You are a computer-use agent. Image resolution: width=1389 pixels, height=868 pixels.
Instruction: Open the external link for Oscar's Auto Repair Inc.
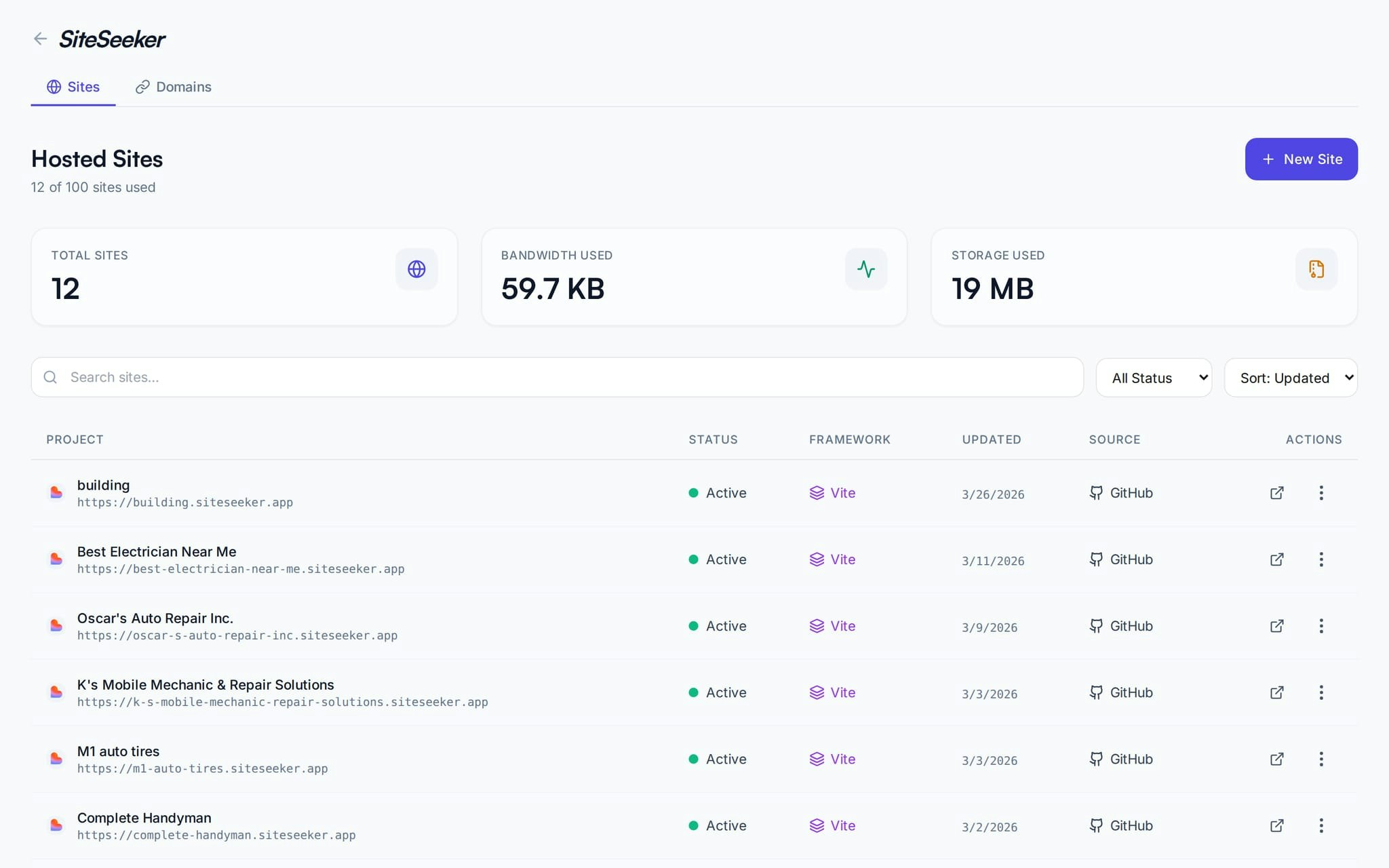[x=1276, y=626]
